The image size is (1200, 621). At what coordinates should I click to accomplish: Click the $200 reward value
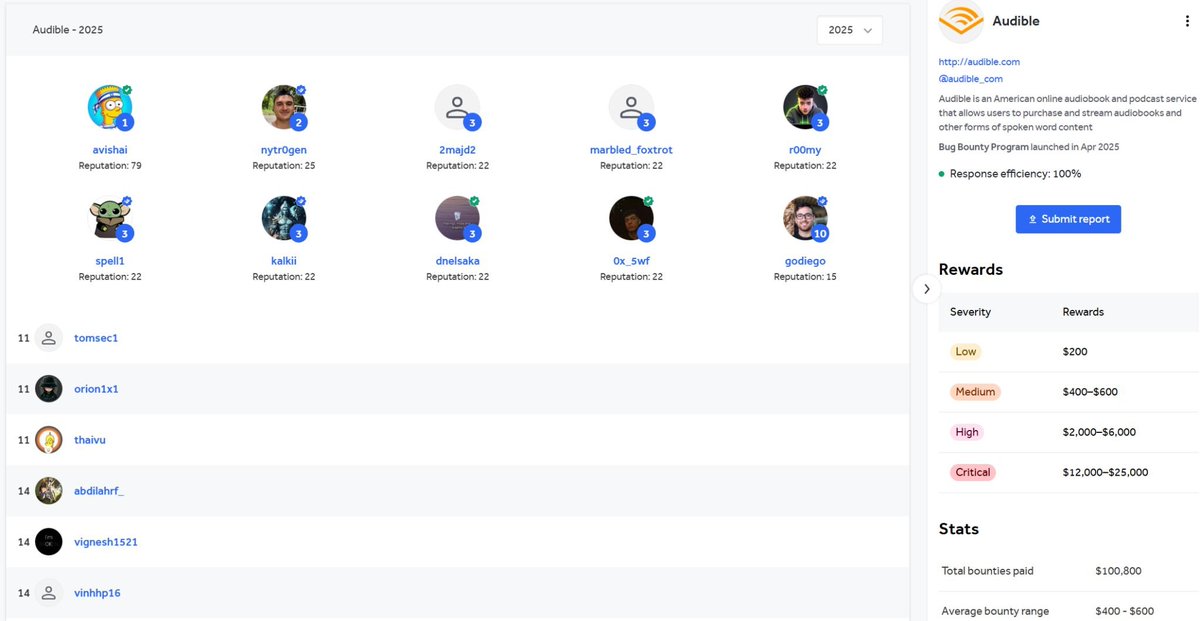pos(1075,352)
